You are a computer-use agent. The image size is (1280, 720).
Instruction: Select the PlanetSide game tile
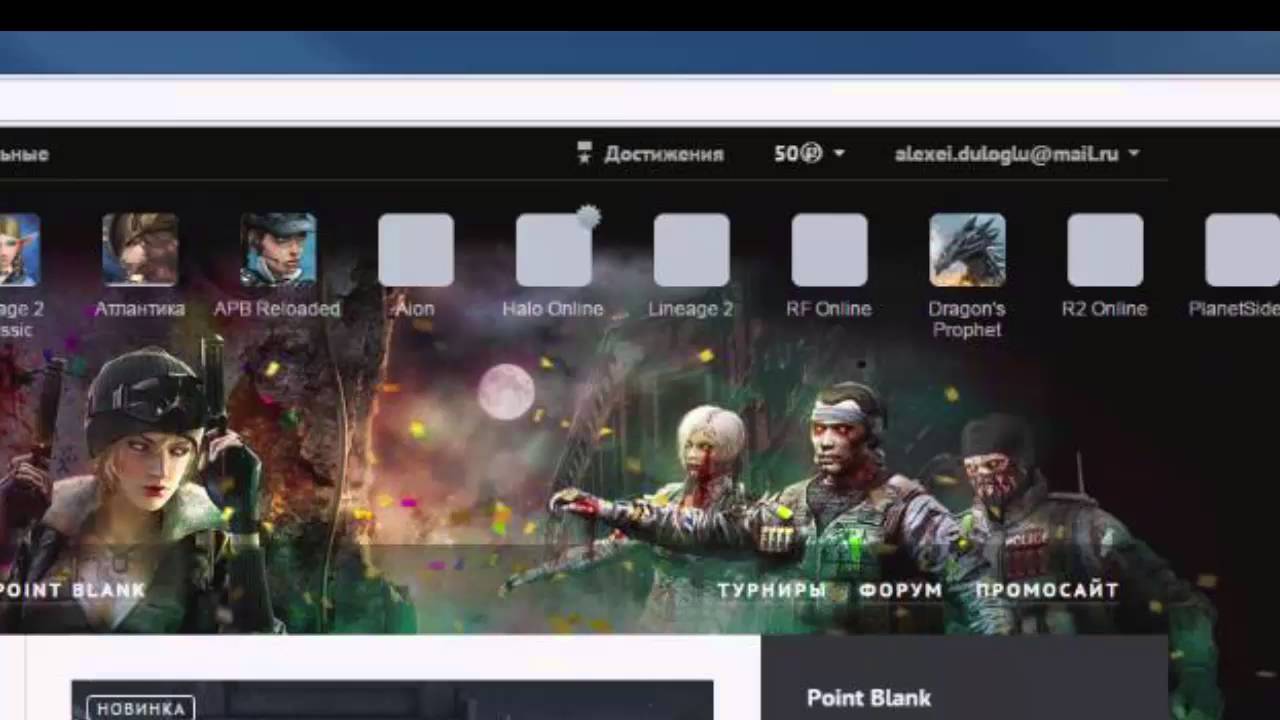pos(1243,250)
